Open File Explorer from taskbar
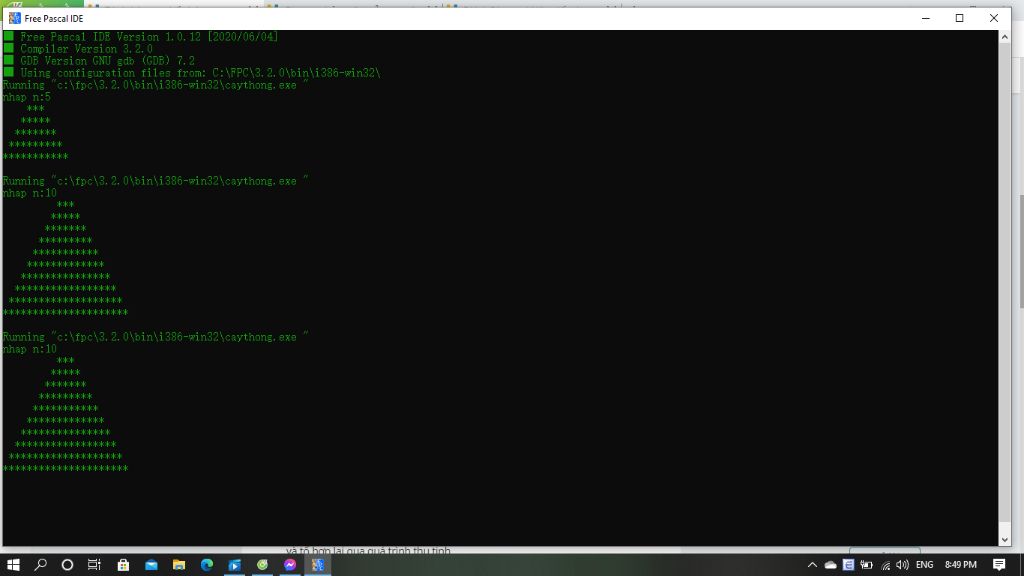1024x576 pixels. [179, 565]
